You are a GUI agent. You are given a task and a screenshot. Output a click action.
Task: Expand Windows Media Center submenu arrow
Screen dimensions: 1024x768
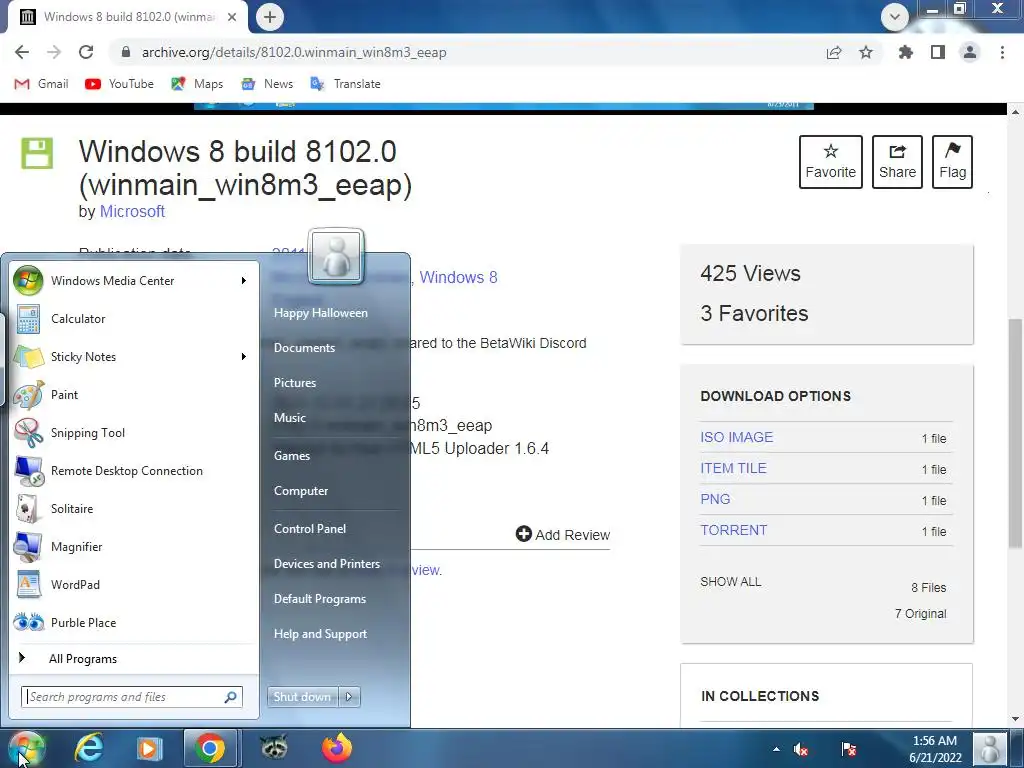click(x=244, y=281)
